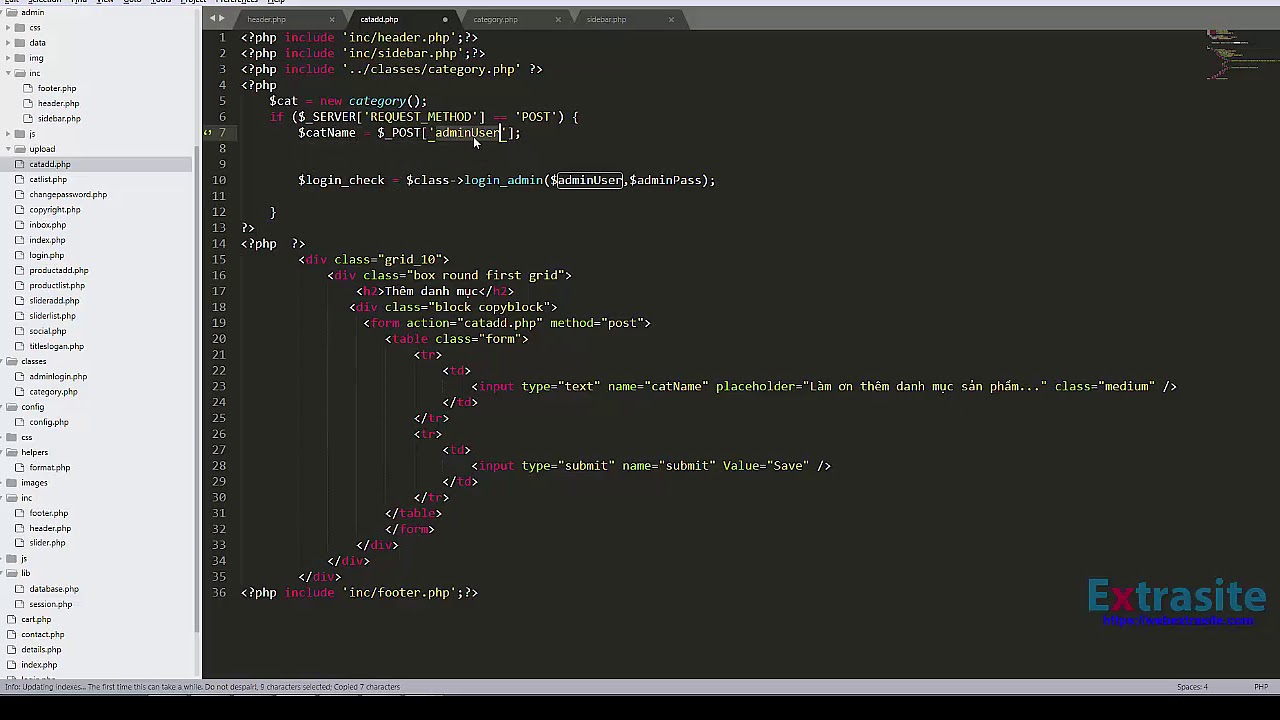The width and height of the screenshot is (1280, 720).
Task: Click the file icon beside cart.php
Action: point(12,619)
